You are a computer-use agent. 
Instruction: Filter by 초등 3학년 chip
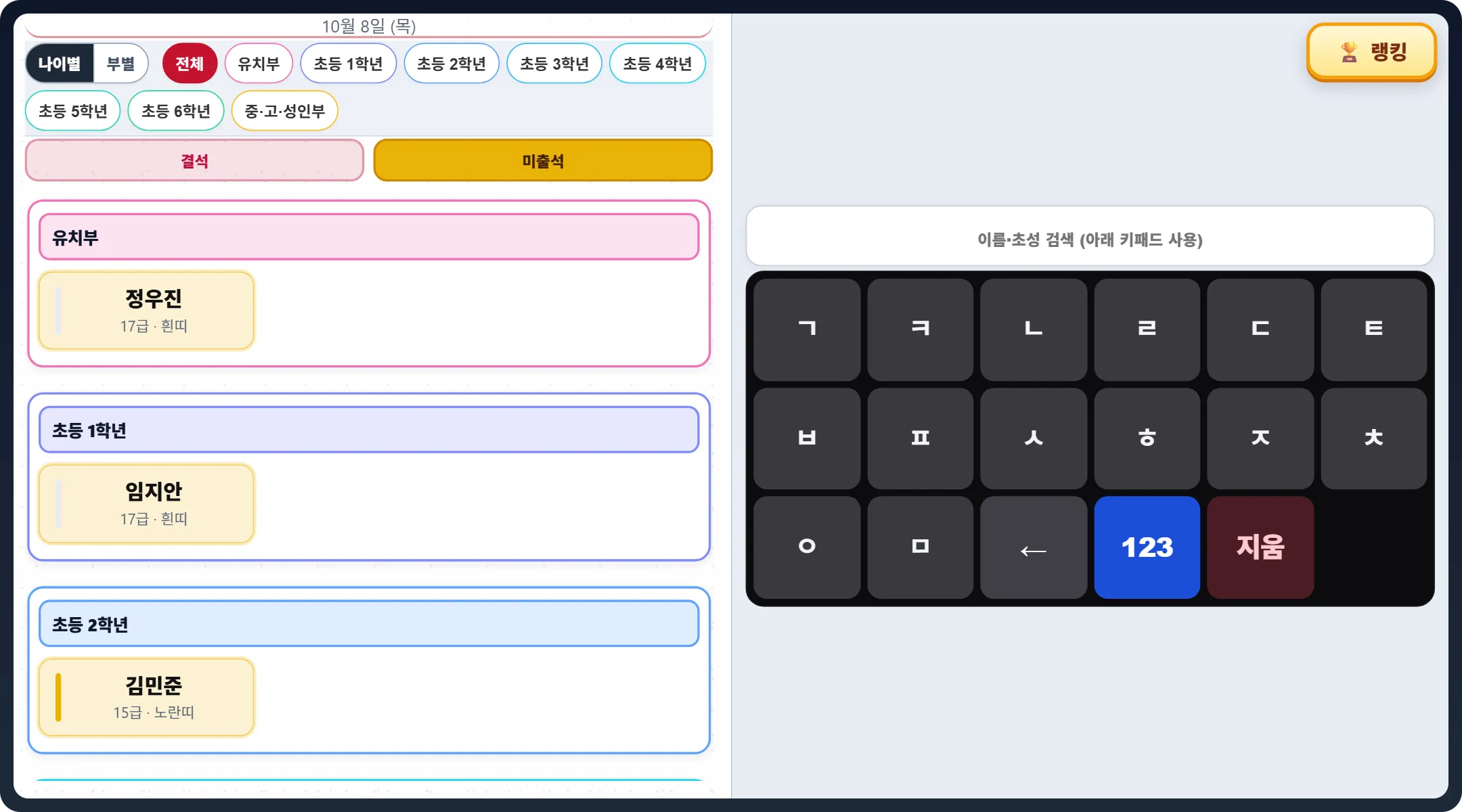(x=554, y=64)
